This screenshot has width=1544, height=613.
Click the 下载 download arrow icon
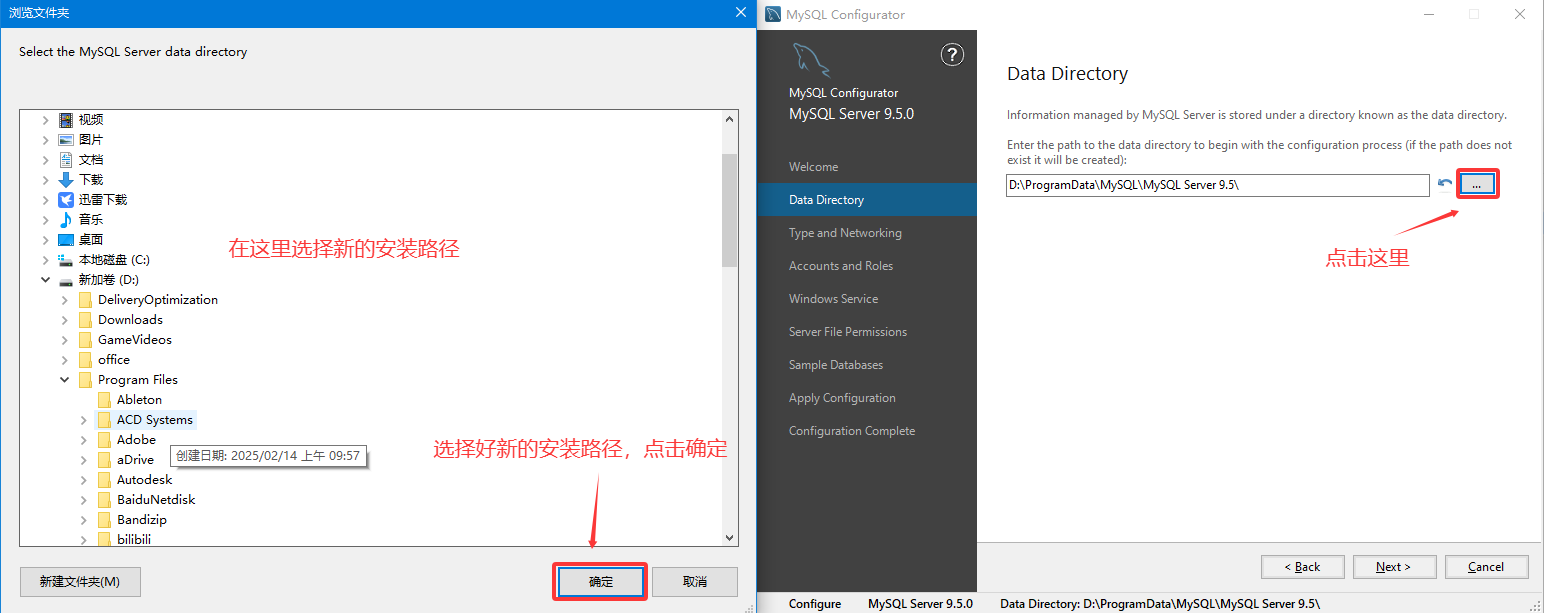tap(66, 180)
